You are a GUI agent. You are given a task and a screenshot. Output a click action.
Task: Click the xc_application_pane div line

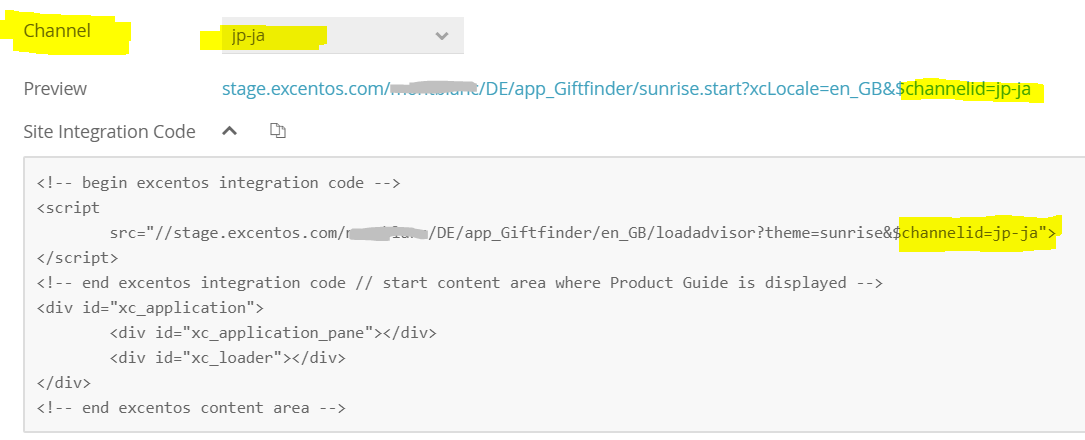pyautogui.click(x=273, y=333)
